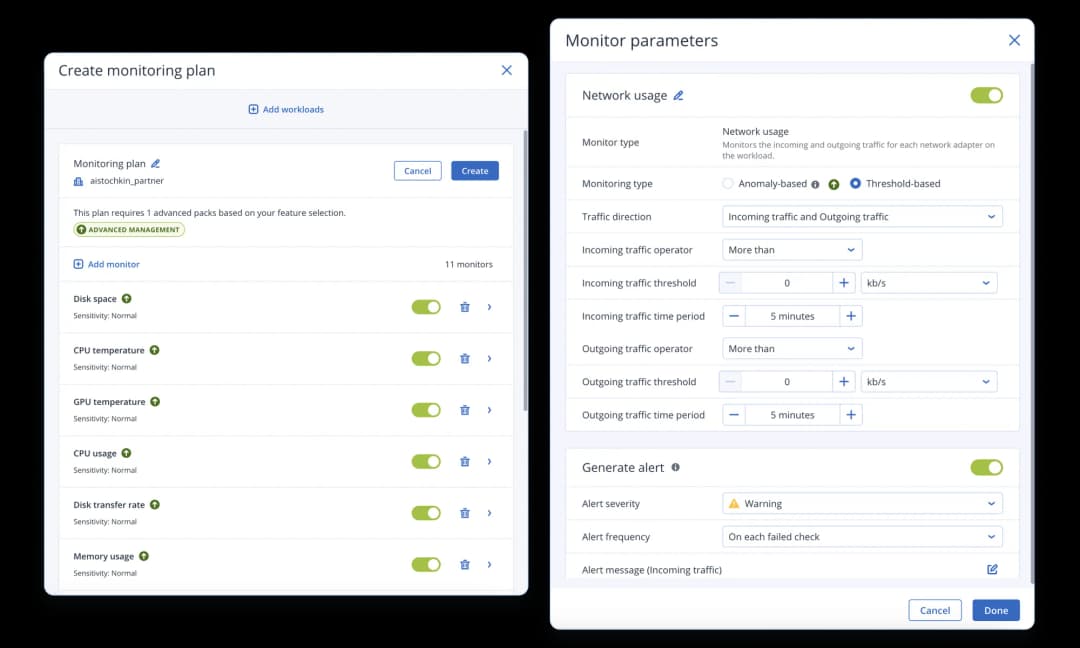The image size is (1080, 648).
Task: Click trash icon for CPU usage monitor
Action: coord(464,462)
